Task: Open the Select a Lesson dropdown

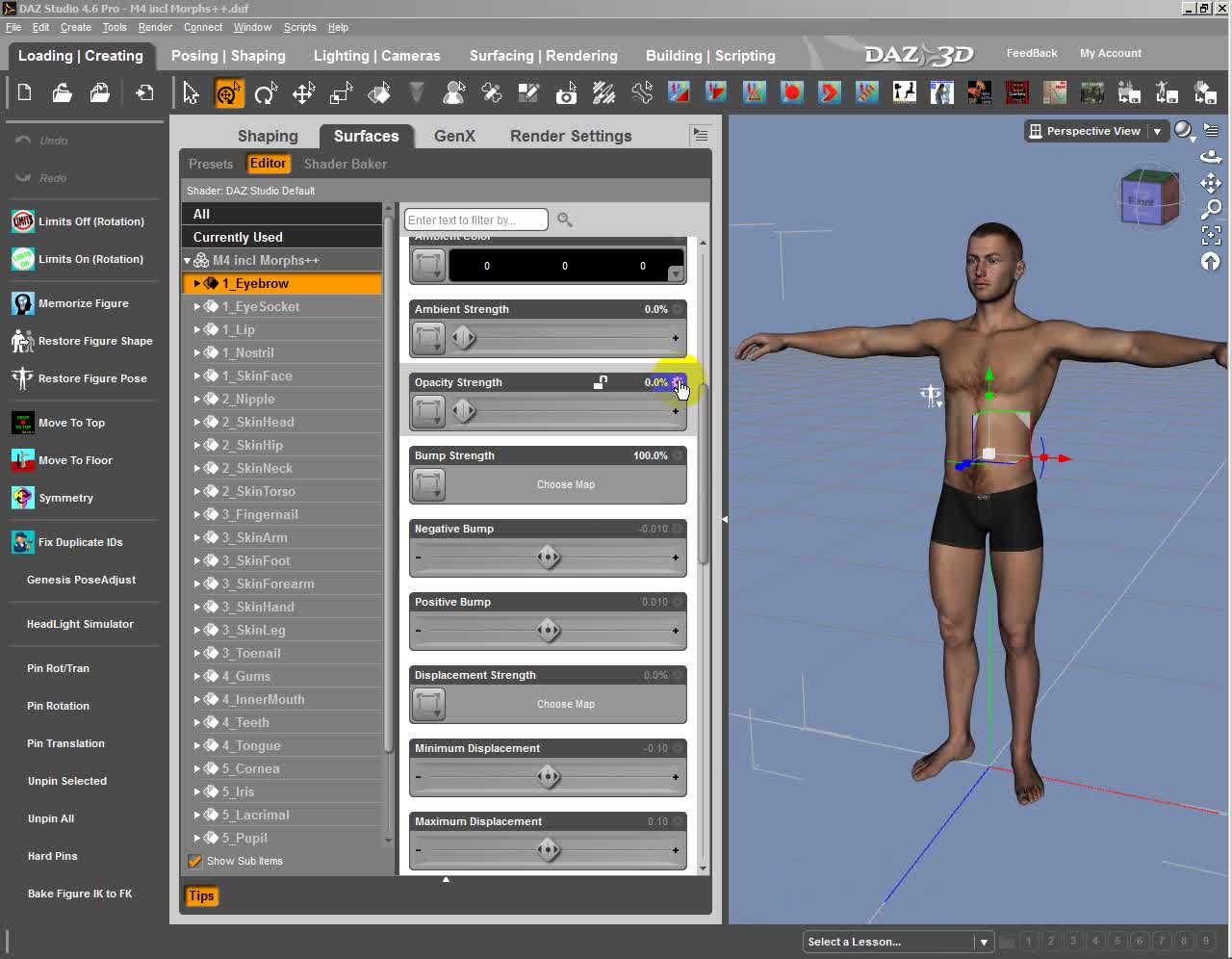Action: pyautogui.click(x=983, y=942)
